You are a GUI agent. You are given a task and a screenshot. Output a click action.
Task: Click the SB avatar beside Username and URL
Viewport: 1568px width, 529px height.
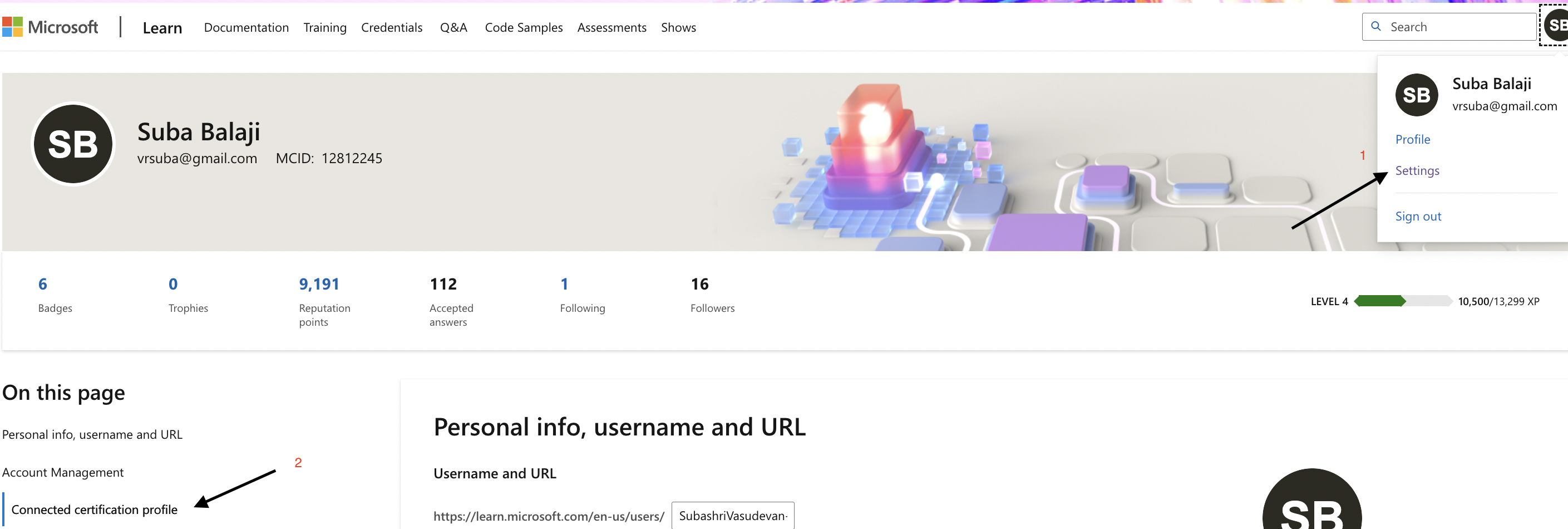1311,499
